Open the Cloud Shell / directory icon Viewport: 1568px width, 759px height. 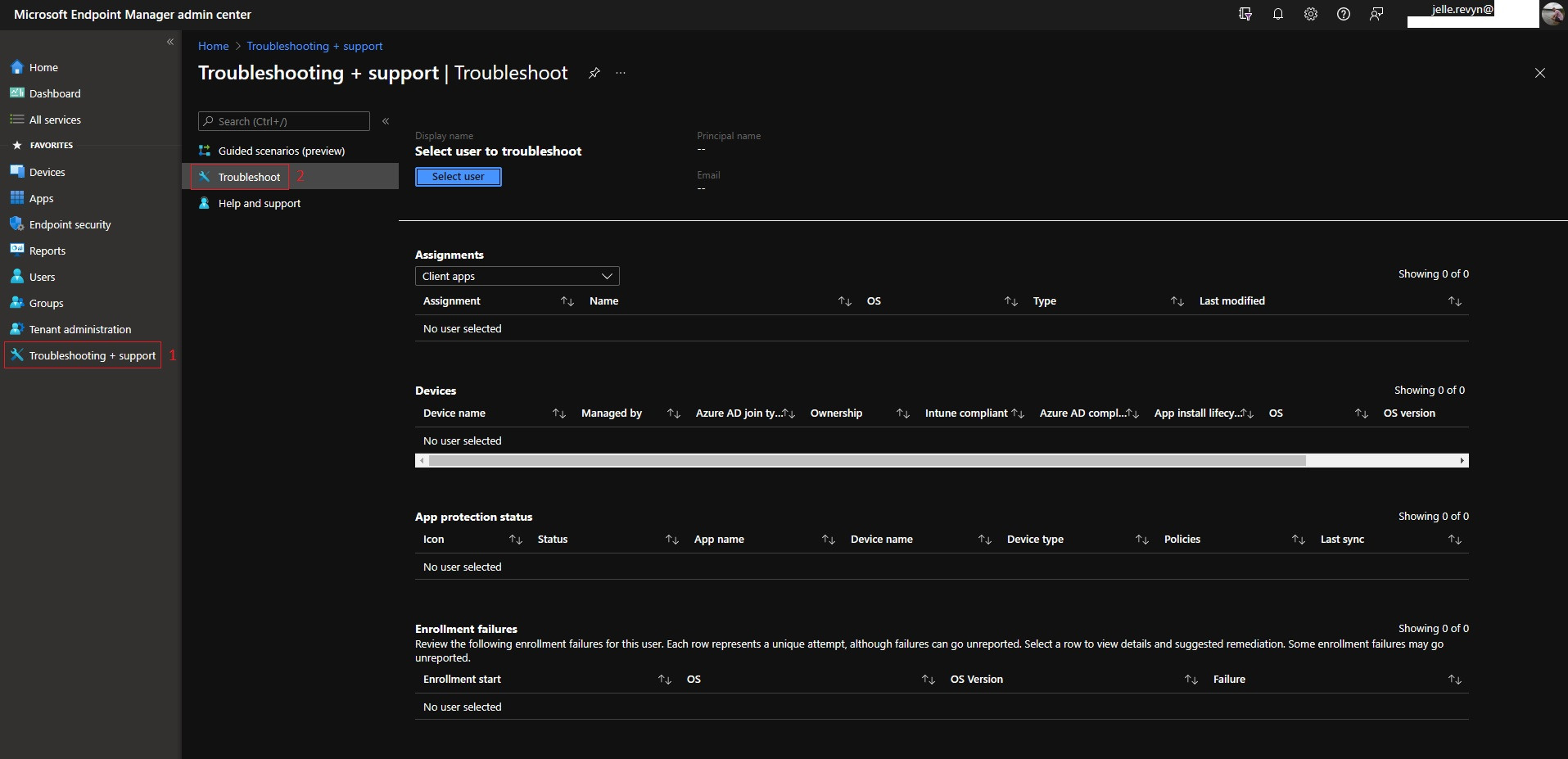[1245, 14]
